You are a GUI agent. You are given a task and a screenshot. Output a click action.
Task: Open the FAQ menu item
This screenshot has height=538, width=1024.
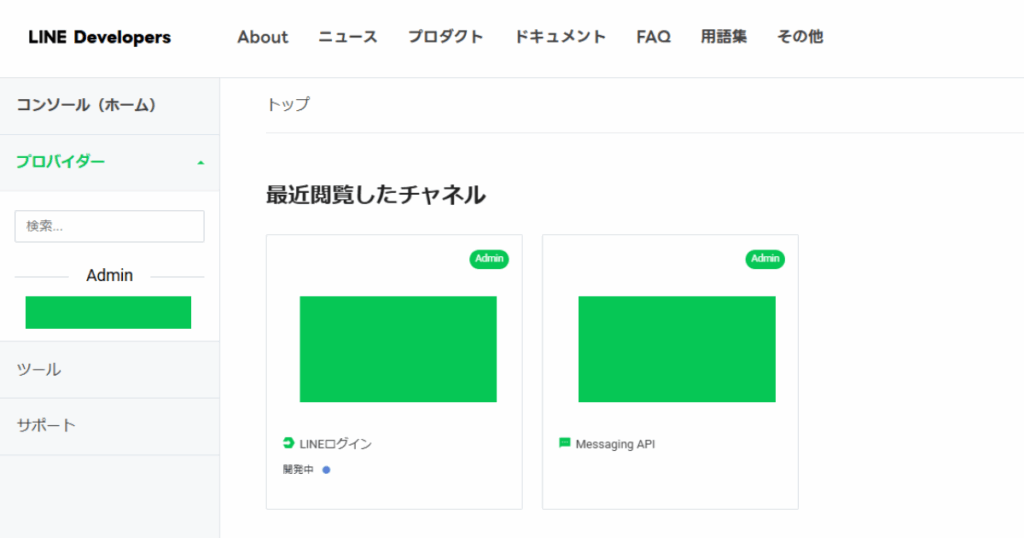click(x=654, y=37)
